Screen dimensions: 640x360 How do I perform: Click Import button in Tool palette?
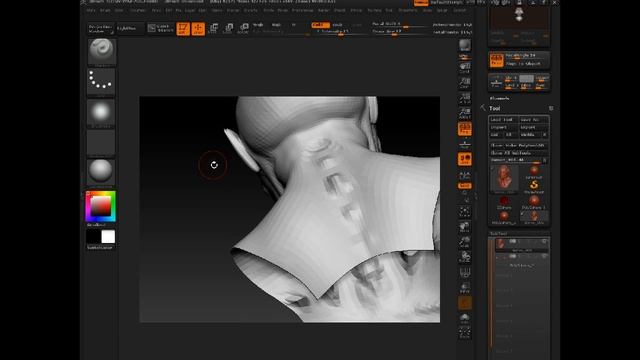point(504,127)
